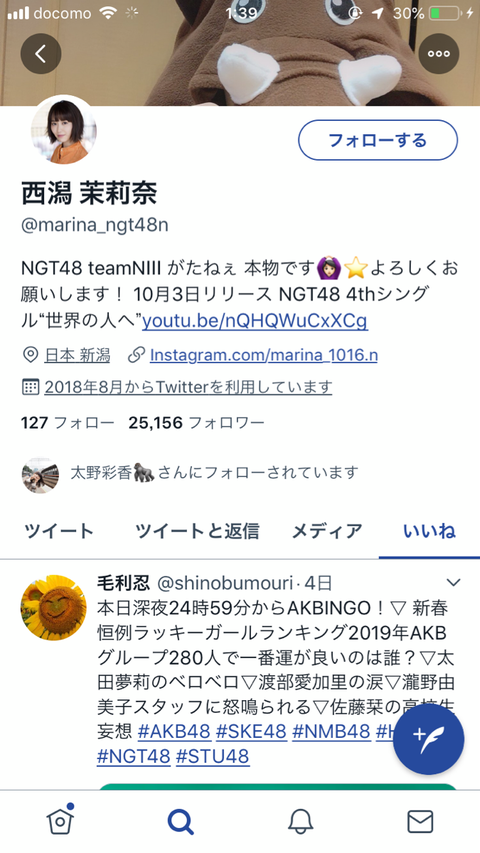Switch to the ツイートと返信 tab
480x853 pixels.
pos(197,531)
